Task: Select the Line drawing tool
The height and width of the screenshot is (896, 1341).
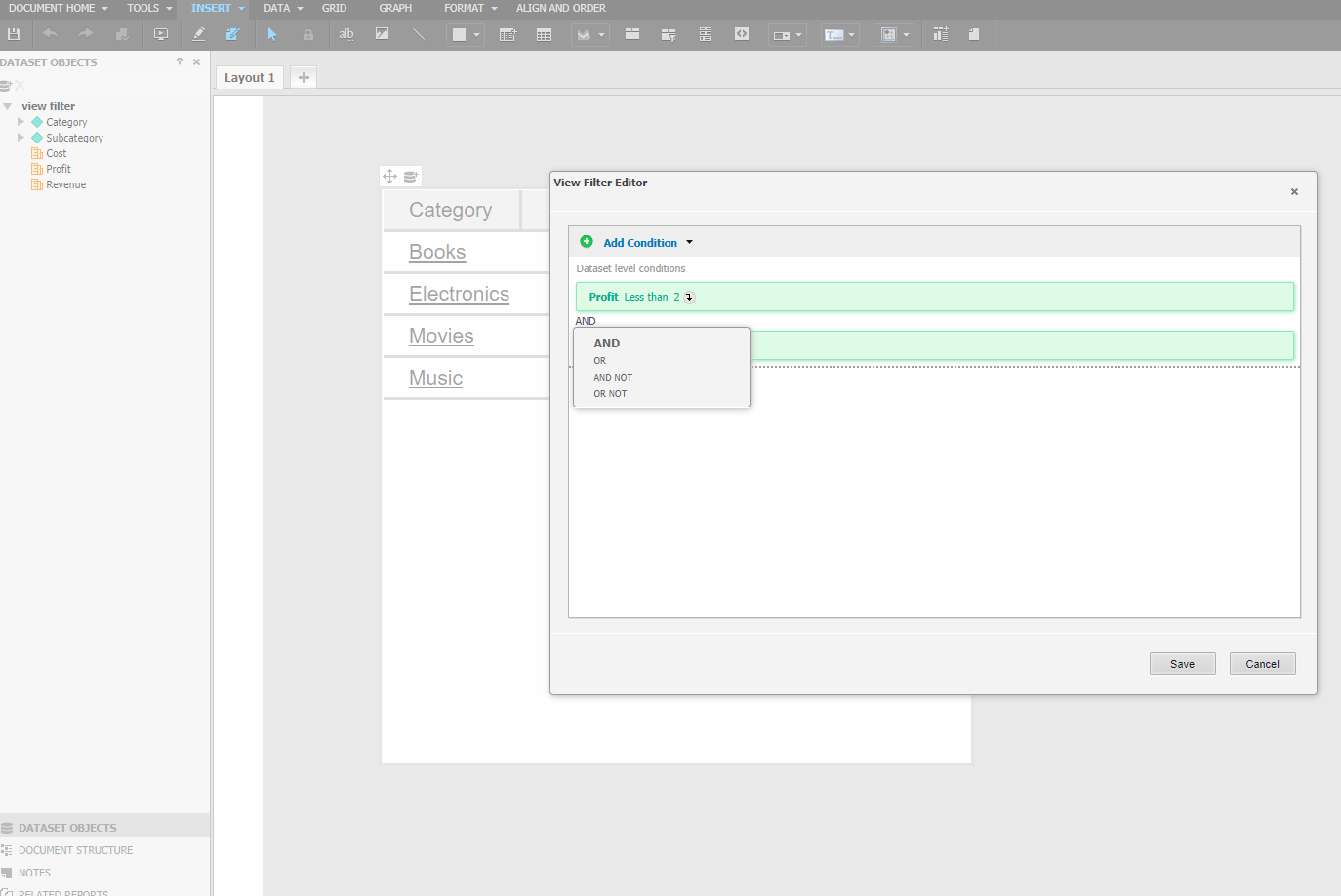Action: click(419, 34)
